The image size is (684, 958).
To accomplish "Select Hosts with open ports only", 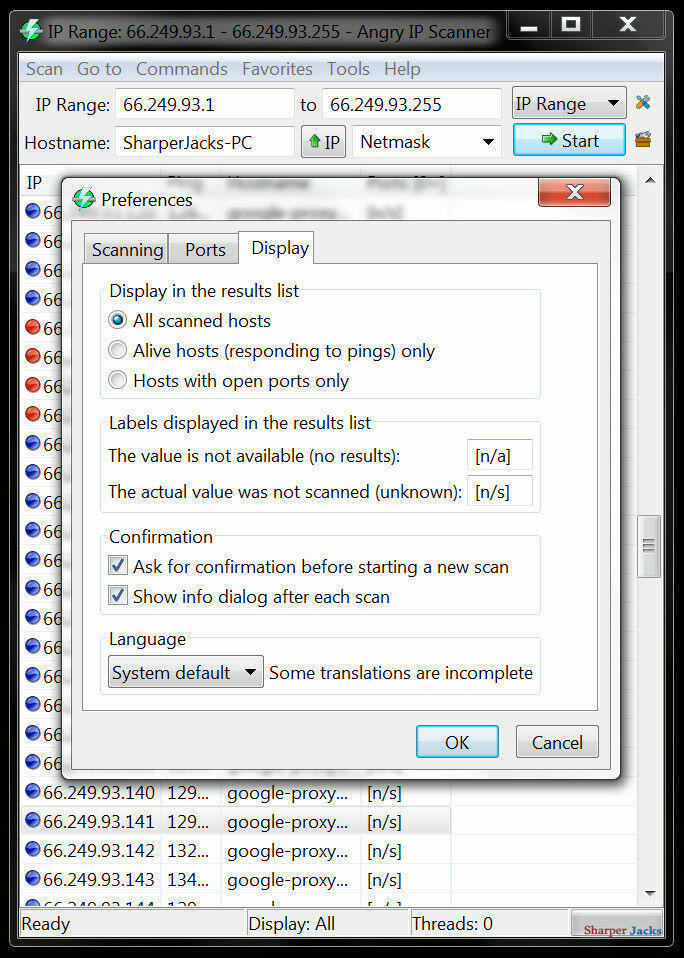I will [x=117, y=381].
